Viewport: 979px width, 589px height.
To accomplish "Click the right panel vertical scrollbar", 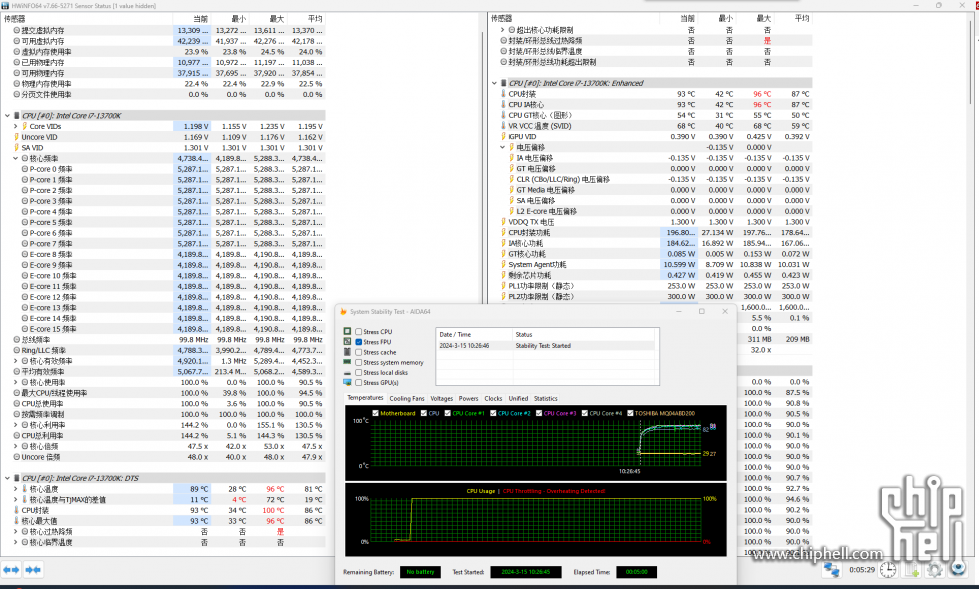I will coord(972,61).
